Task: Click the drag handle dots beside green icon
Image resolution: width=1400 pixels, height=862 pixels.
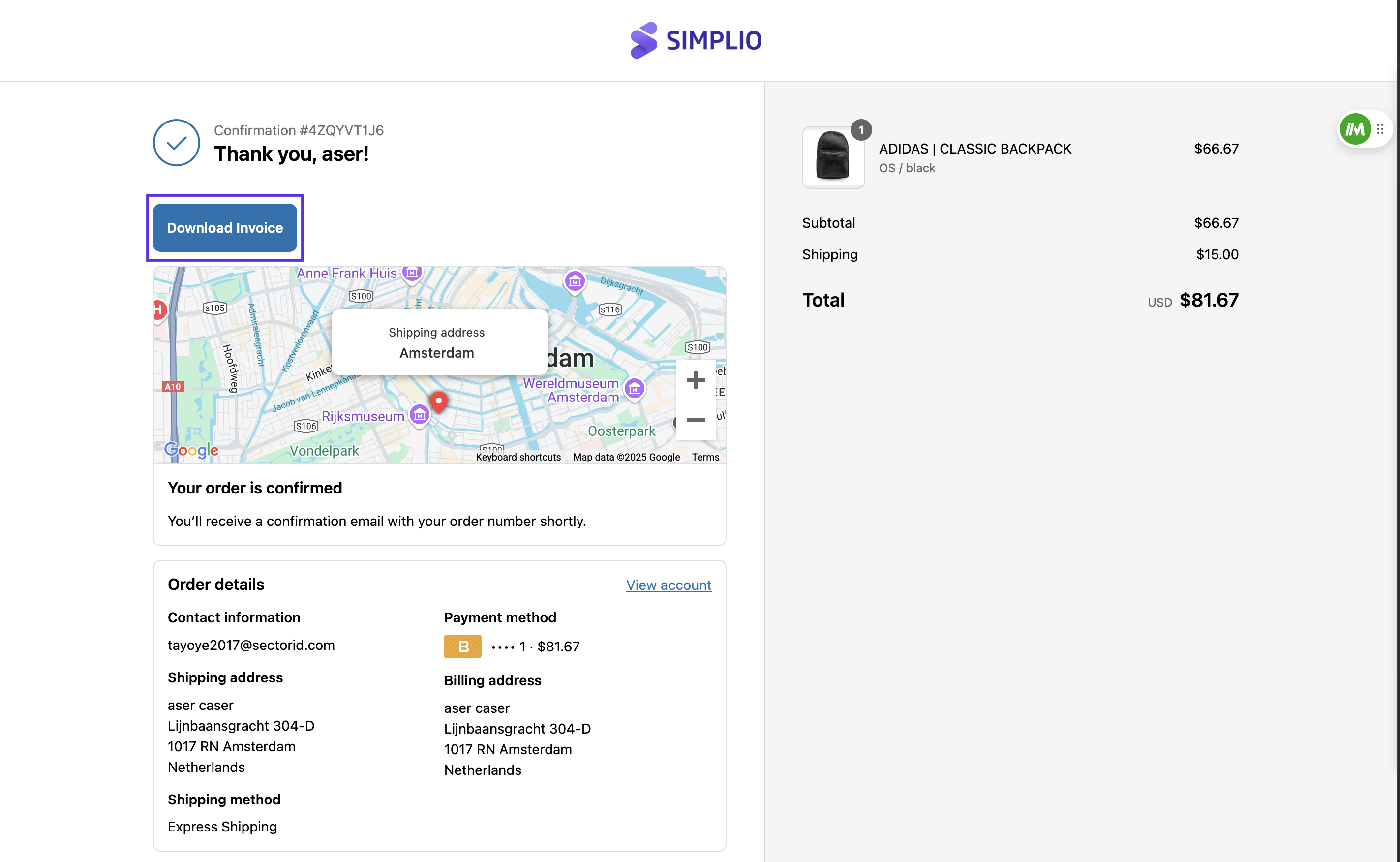Action: (1380, 129)
